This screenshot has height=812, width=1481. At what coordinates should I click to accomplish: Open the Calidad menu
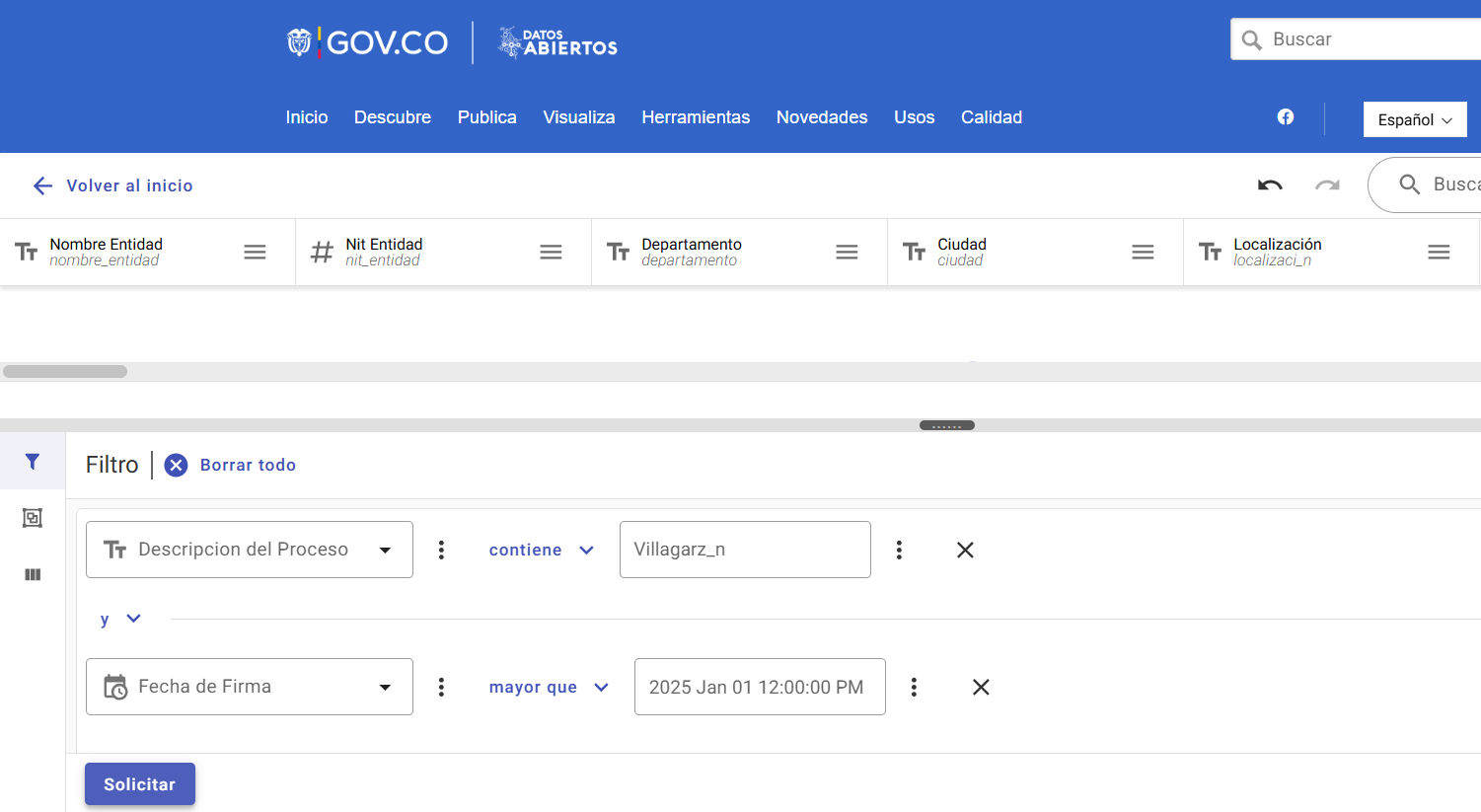(x=992, y=117)
